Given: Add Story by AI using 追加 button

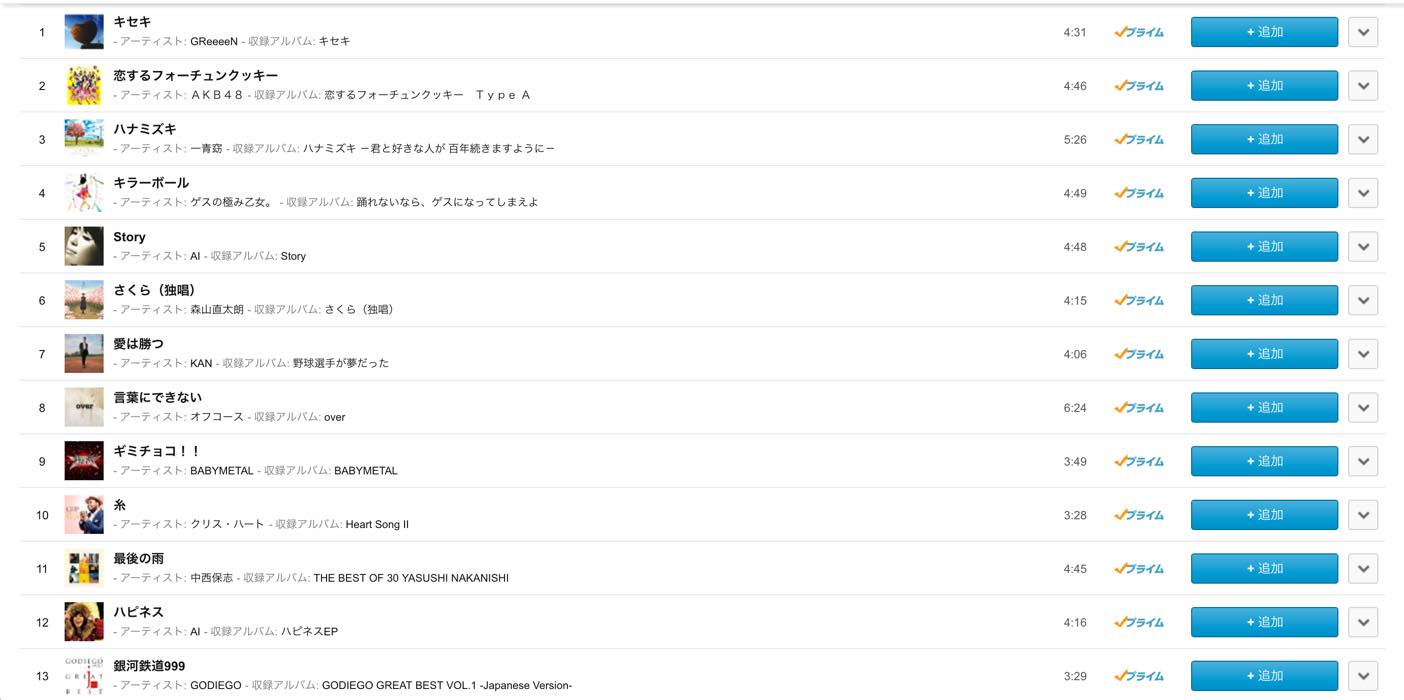Looking at the screenshot, I should pyautogui.click(x=1264, y=247).
